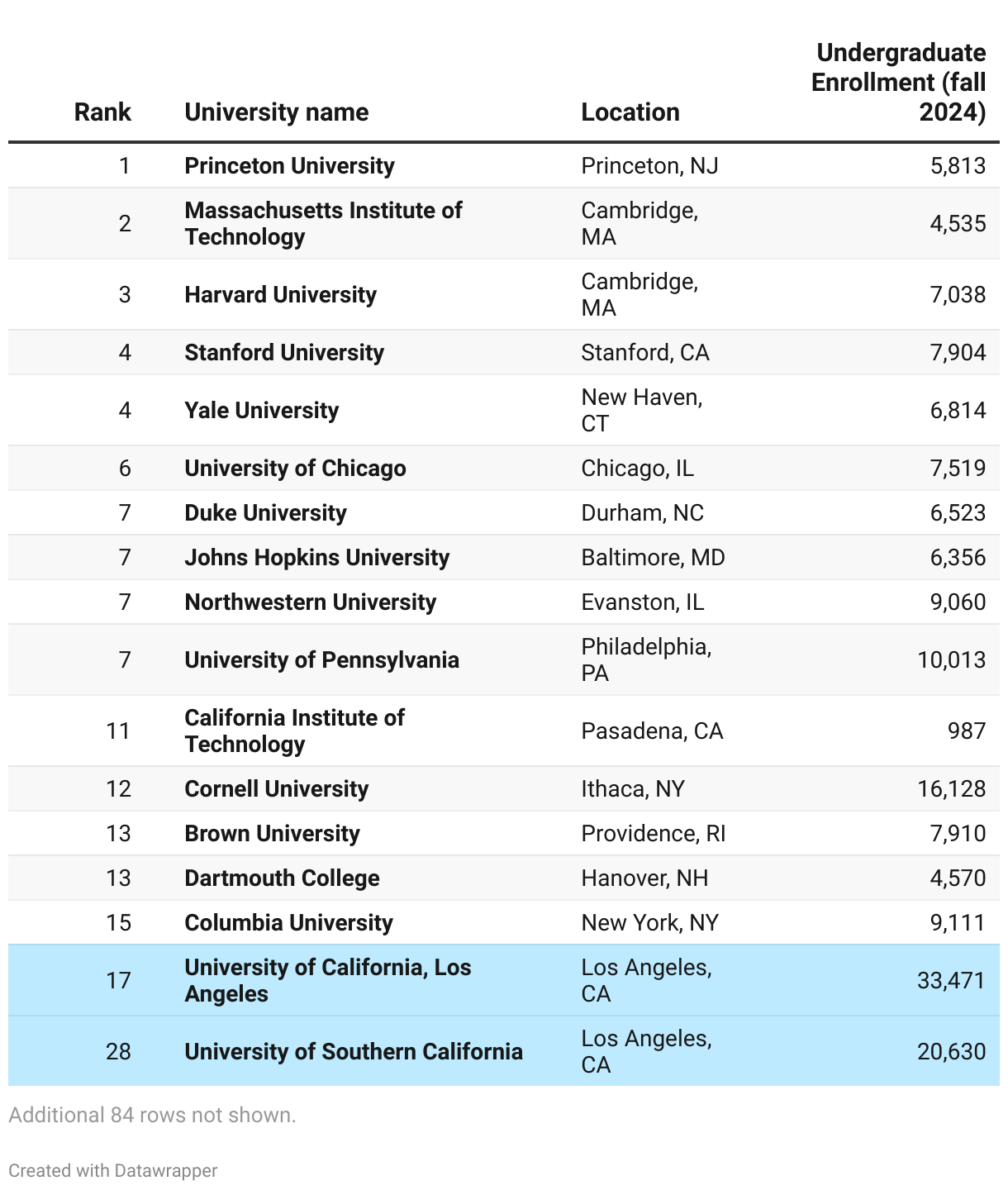Click Cornell University enrollment 16,128

pos(952,789)
